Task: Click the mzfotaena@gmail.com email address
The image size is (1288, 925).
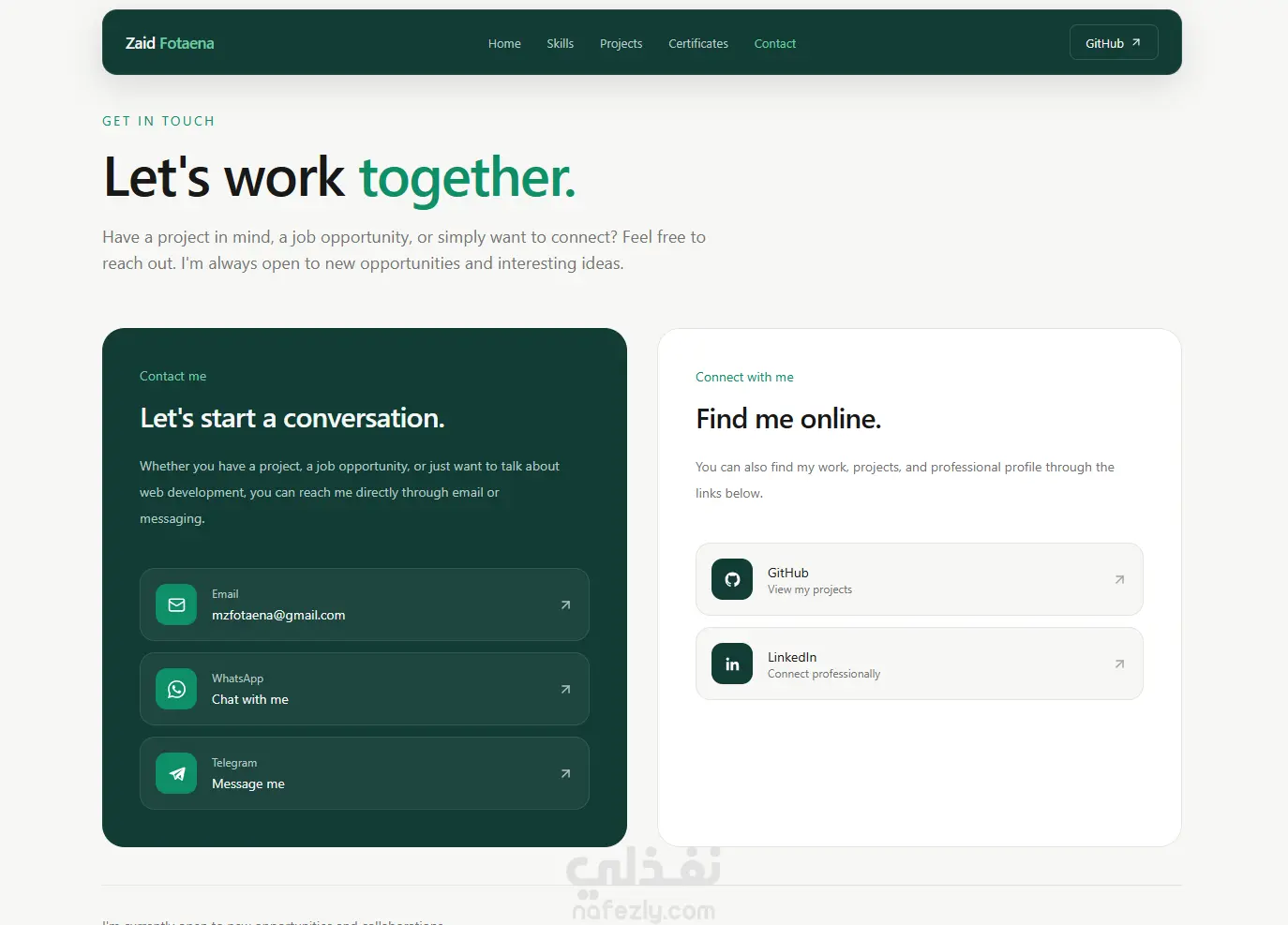Action: coord(278,615)
